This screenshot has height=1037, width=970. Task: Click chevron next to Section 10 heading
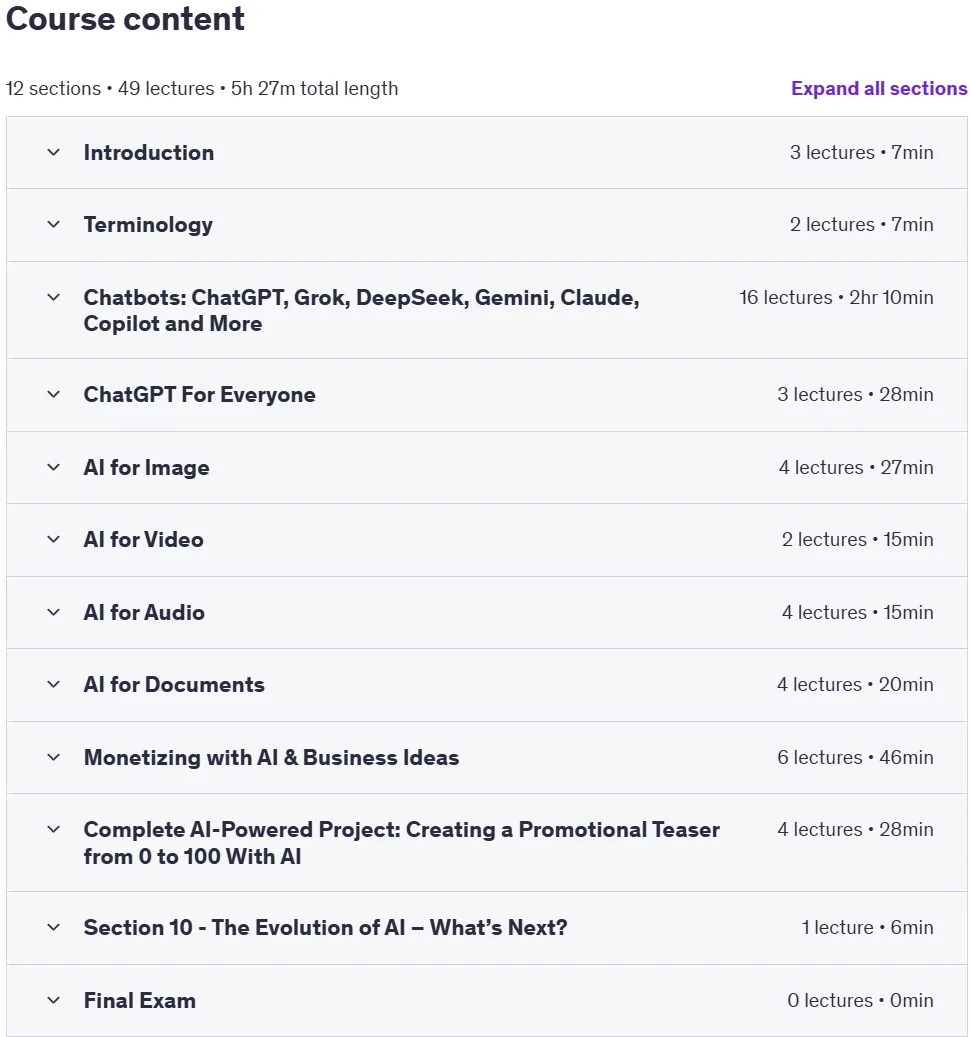point(54,928)
